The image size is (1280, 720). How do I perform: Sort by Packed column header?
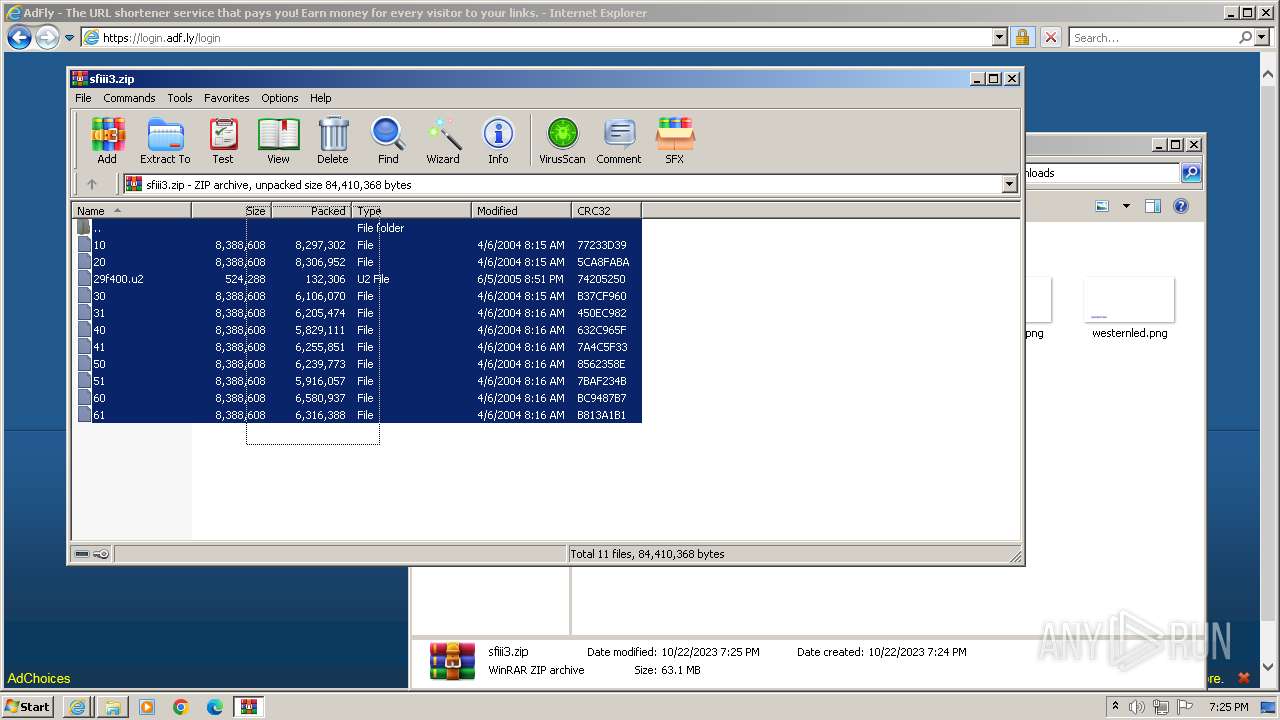click(x=311, y=210)
